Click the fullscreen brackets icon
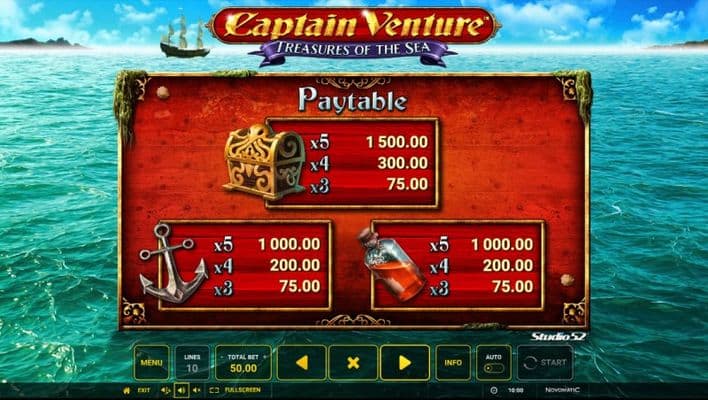Viewport: 708px width, 400px height. (214, 390)
